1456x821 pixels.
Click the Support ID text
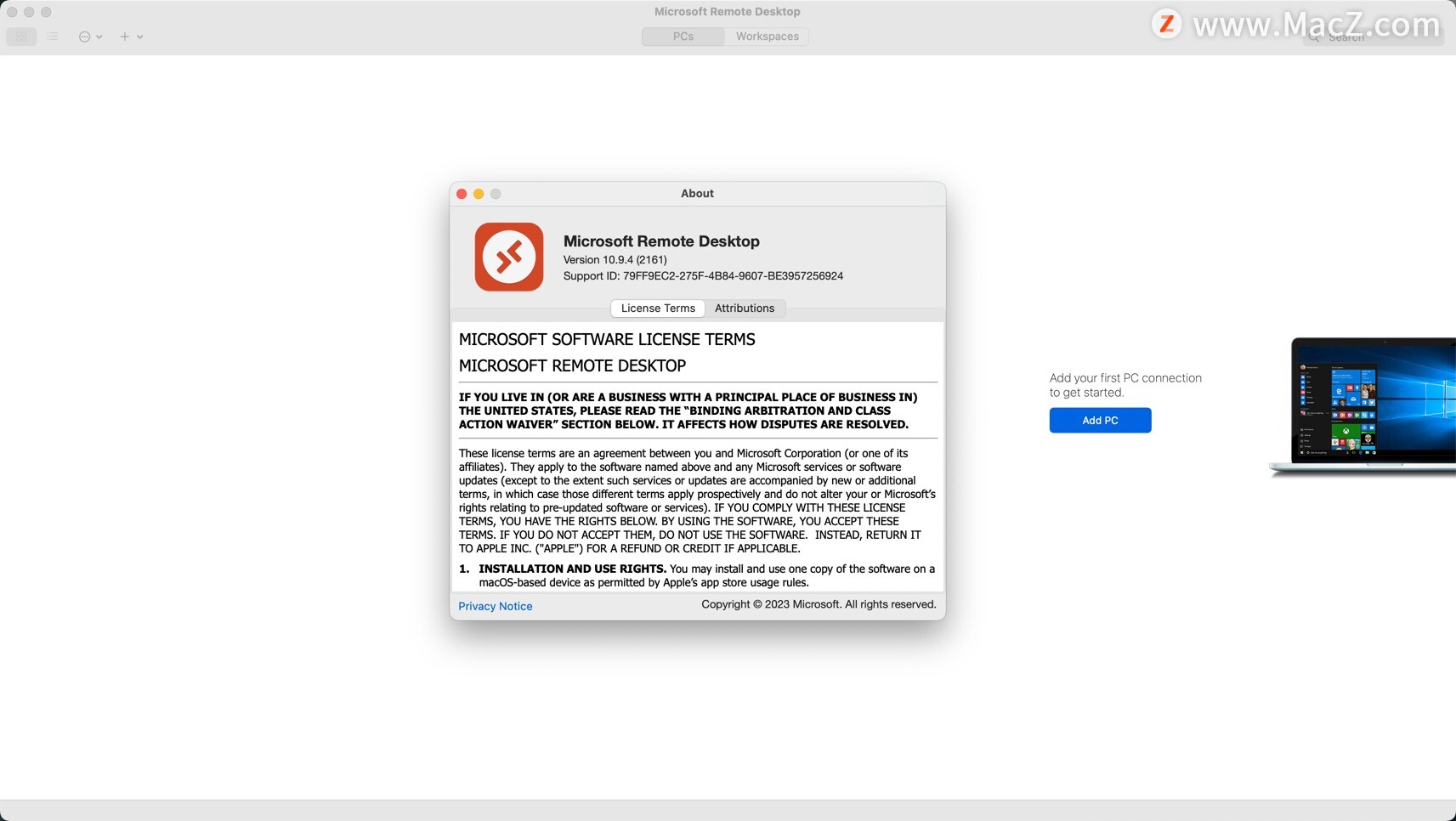[703, 276]
